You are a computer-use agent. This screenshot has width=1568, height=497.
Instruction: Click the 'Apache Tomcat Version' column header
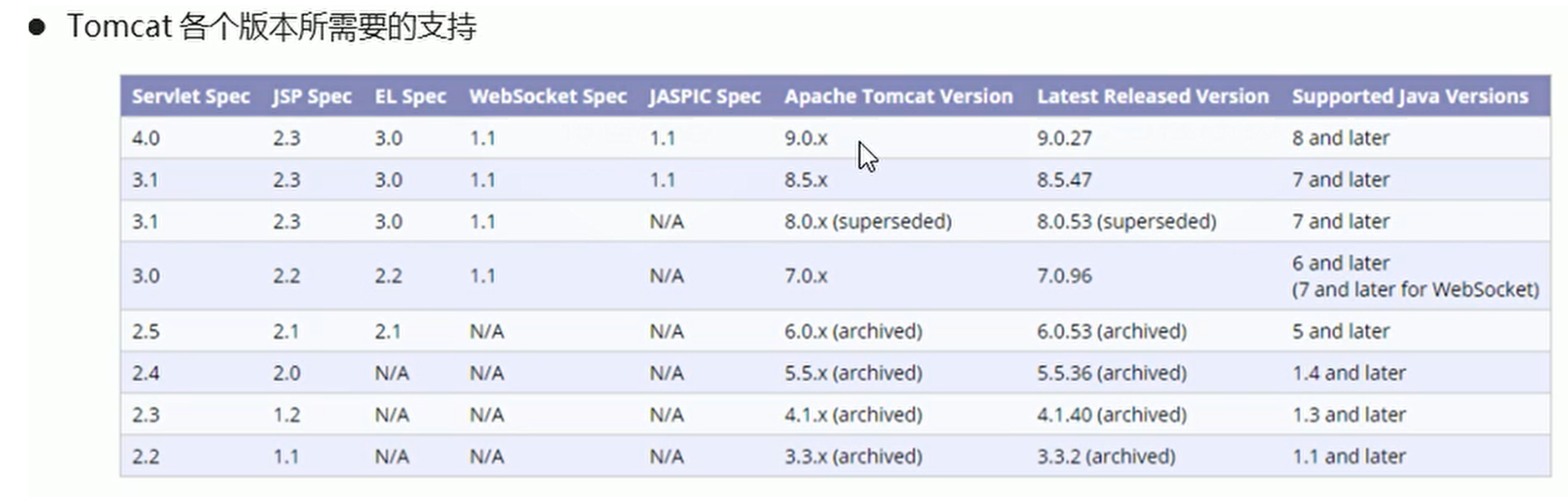[899, 96]
